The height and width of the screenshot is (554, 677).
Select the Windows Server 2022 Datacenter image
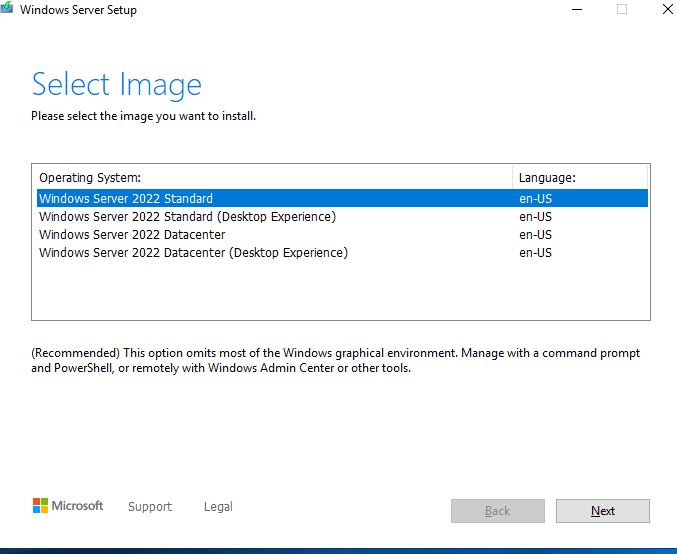tap(132, 235)
